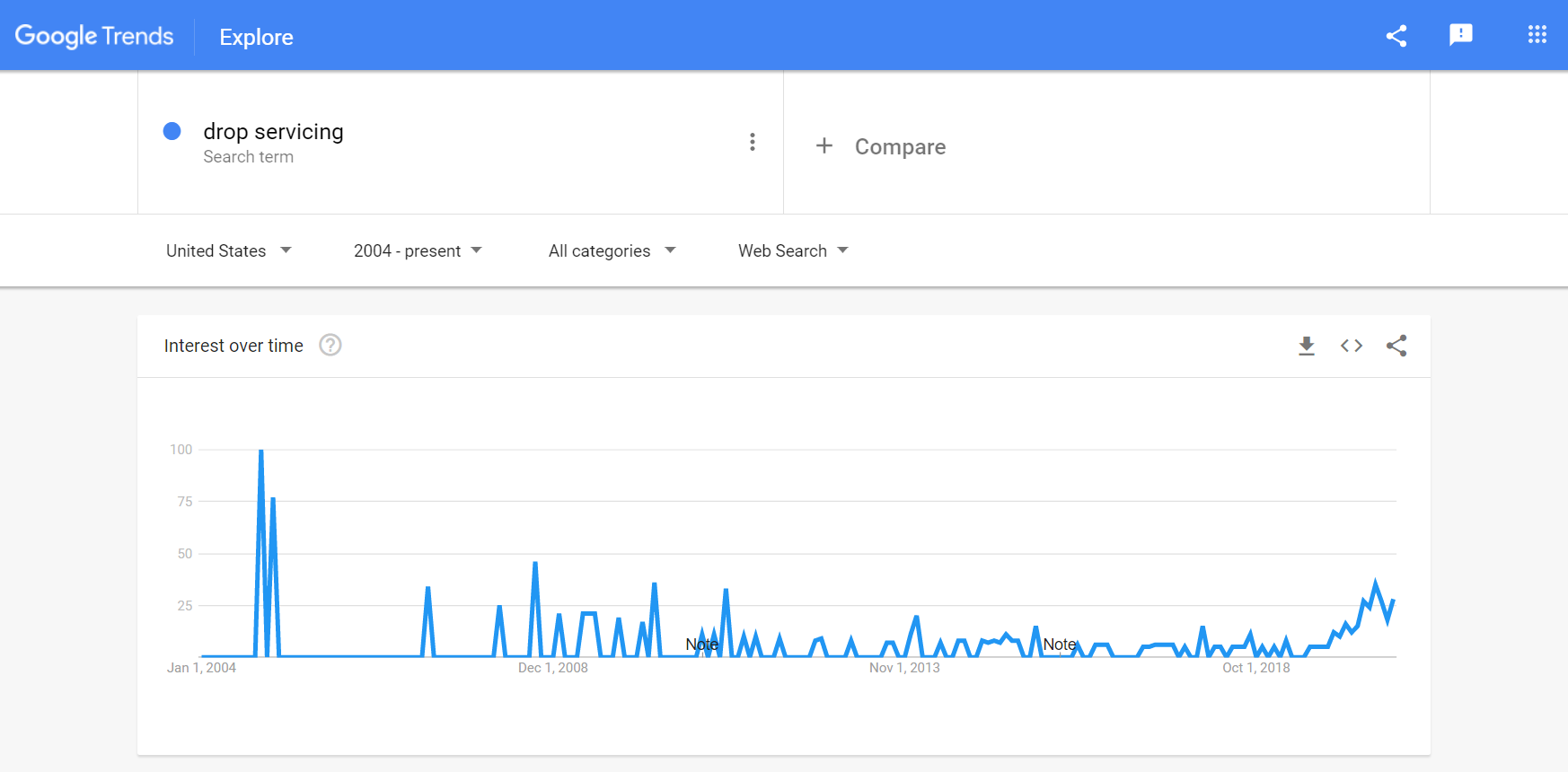Click the Note marker near Dec 2010
This screenshot has width=1568, height=772.
(x=702, y=645)
